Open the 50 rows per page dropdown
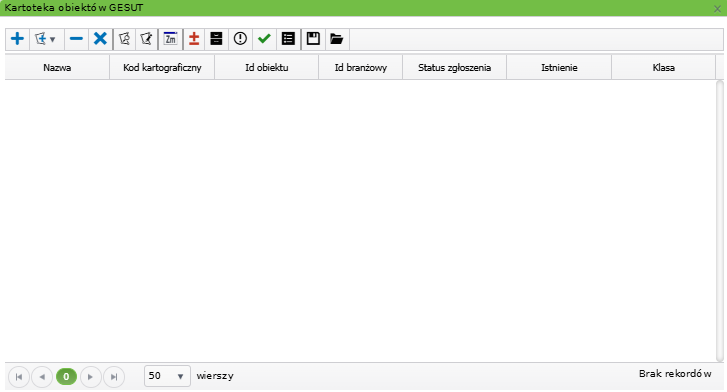This screenshot has width=727, height=392. click(x=167, y=376)
